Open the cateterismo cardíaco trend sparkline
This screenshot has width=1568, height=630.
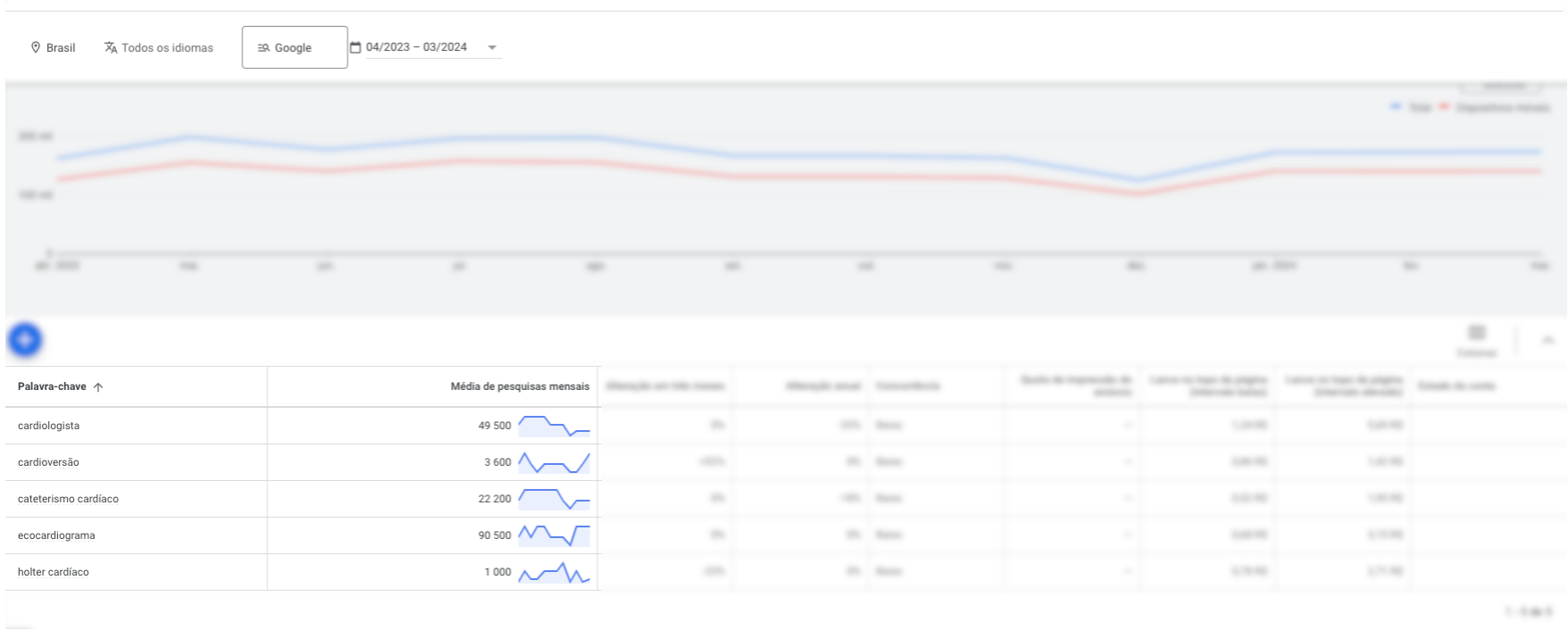[x=555, y=499]
